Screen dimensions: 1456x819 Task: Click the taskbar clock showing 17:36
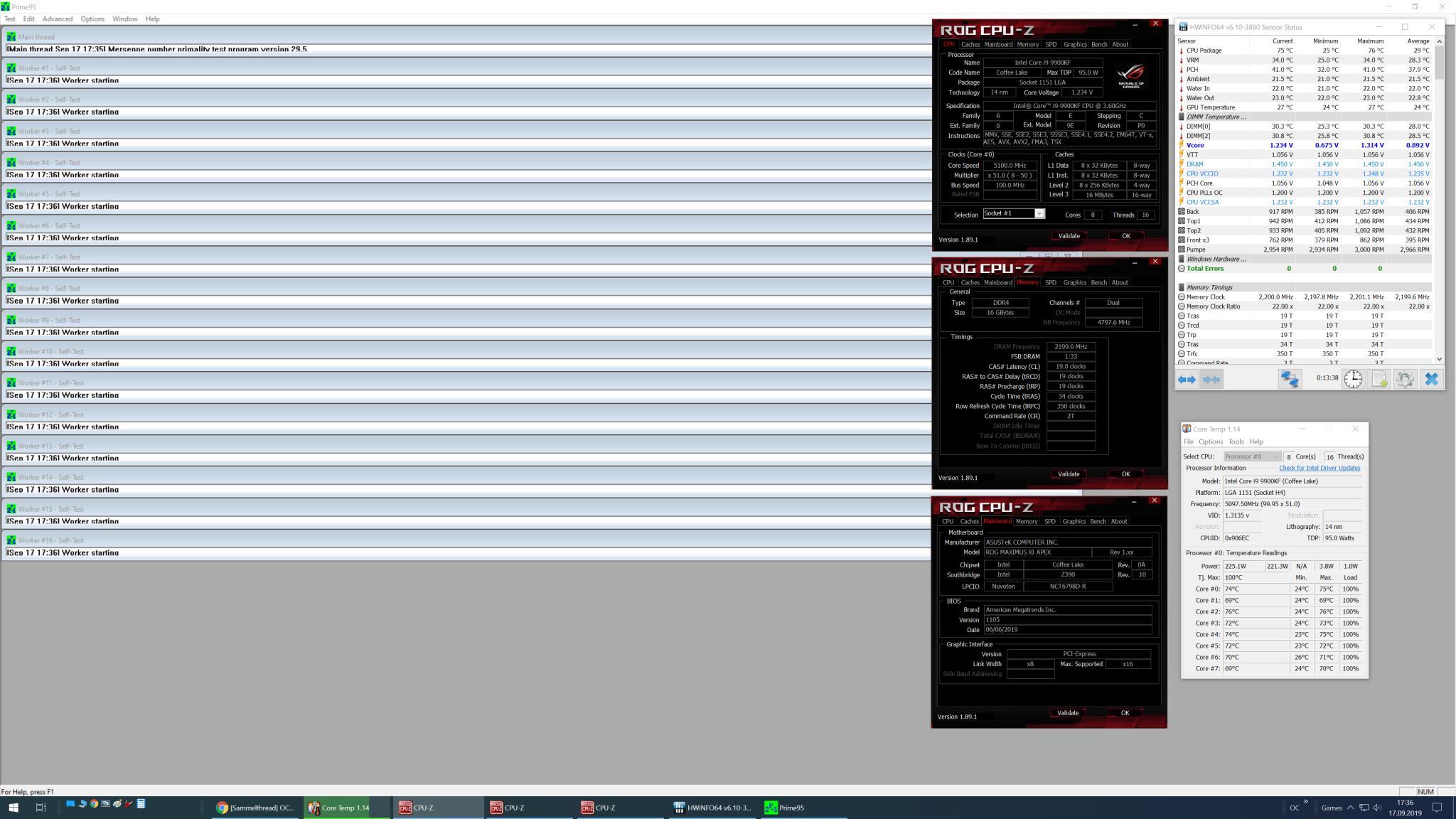[x=1405, y=808]
